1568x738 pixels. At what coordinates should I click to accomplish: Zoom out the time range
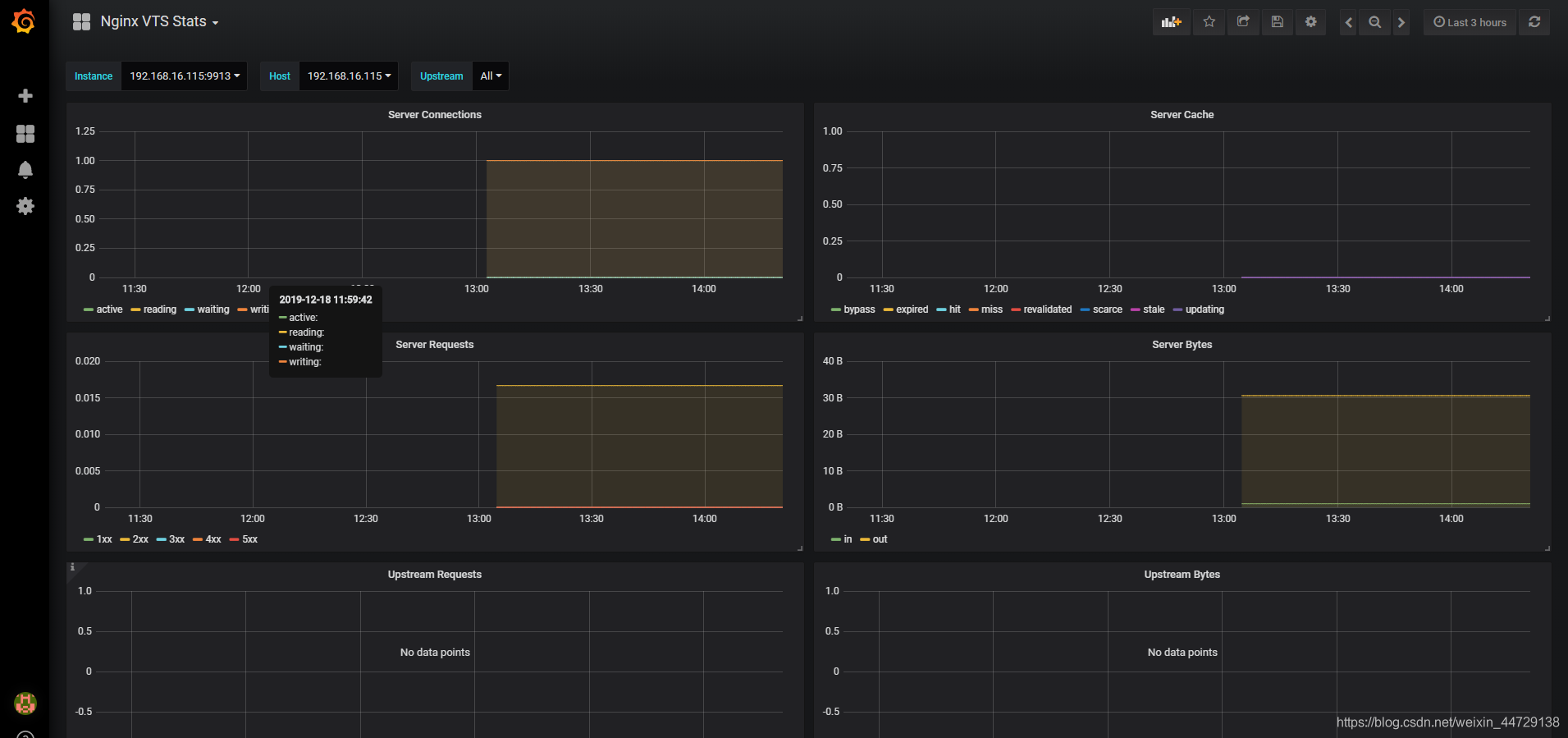[1375, 22]
